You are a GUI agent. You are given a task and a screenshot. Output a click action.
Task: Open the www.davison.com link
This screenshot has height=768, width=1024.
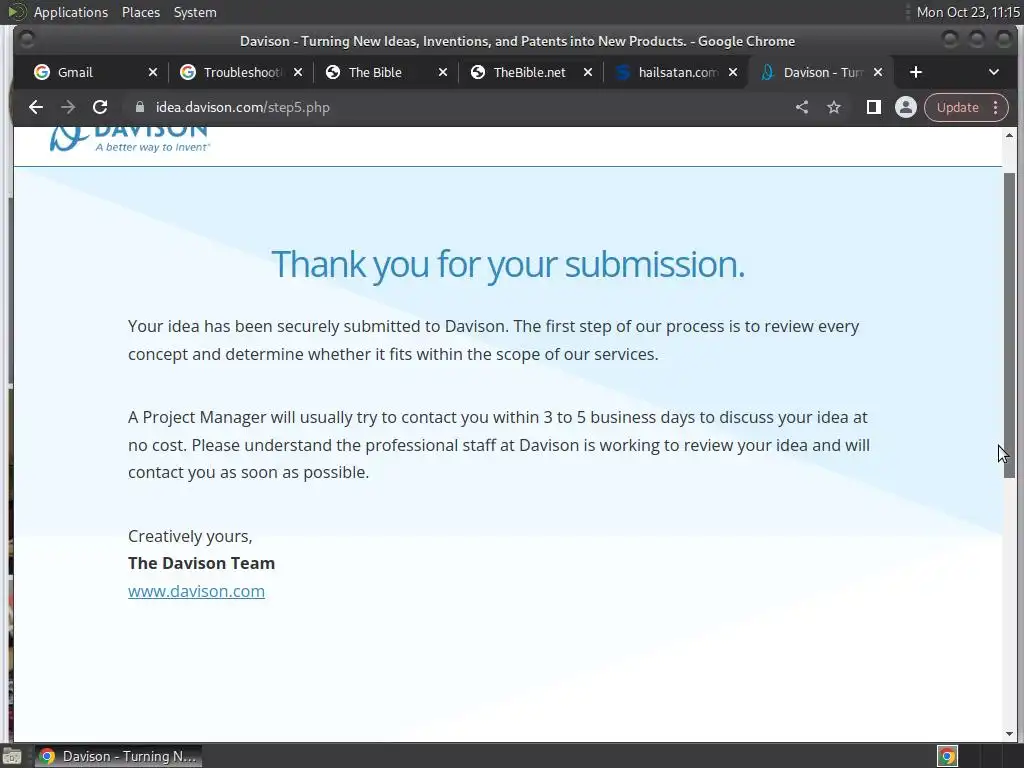[196, 591]
